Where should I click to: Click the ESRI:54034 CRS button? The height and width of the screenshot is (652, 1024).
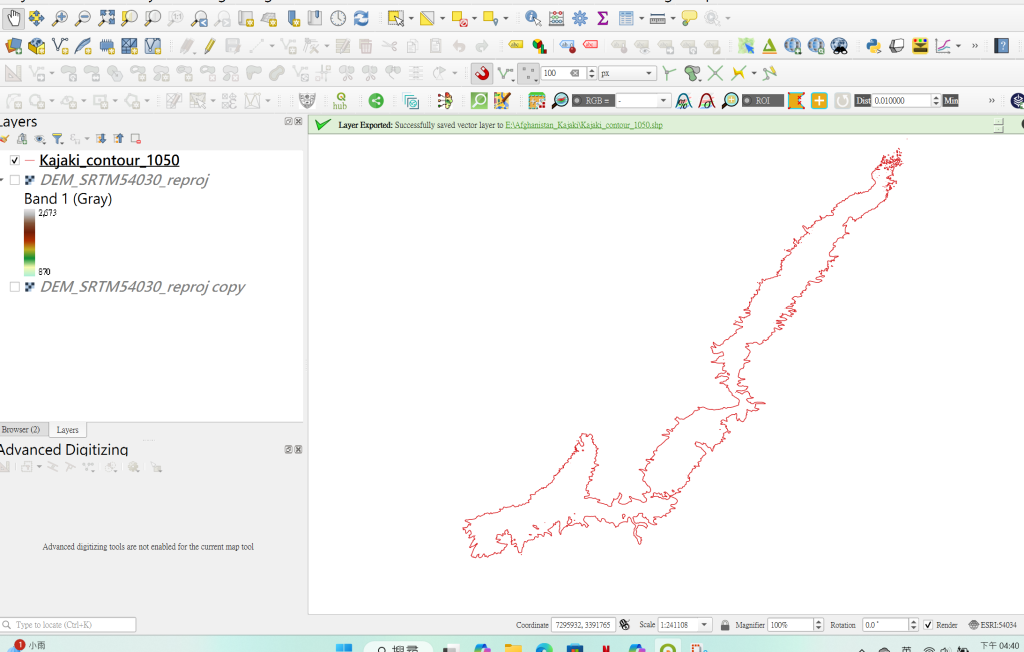[992, 625]
